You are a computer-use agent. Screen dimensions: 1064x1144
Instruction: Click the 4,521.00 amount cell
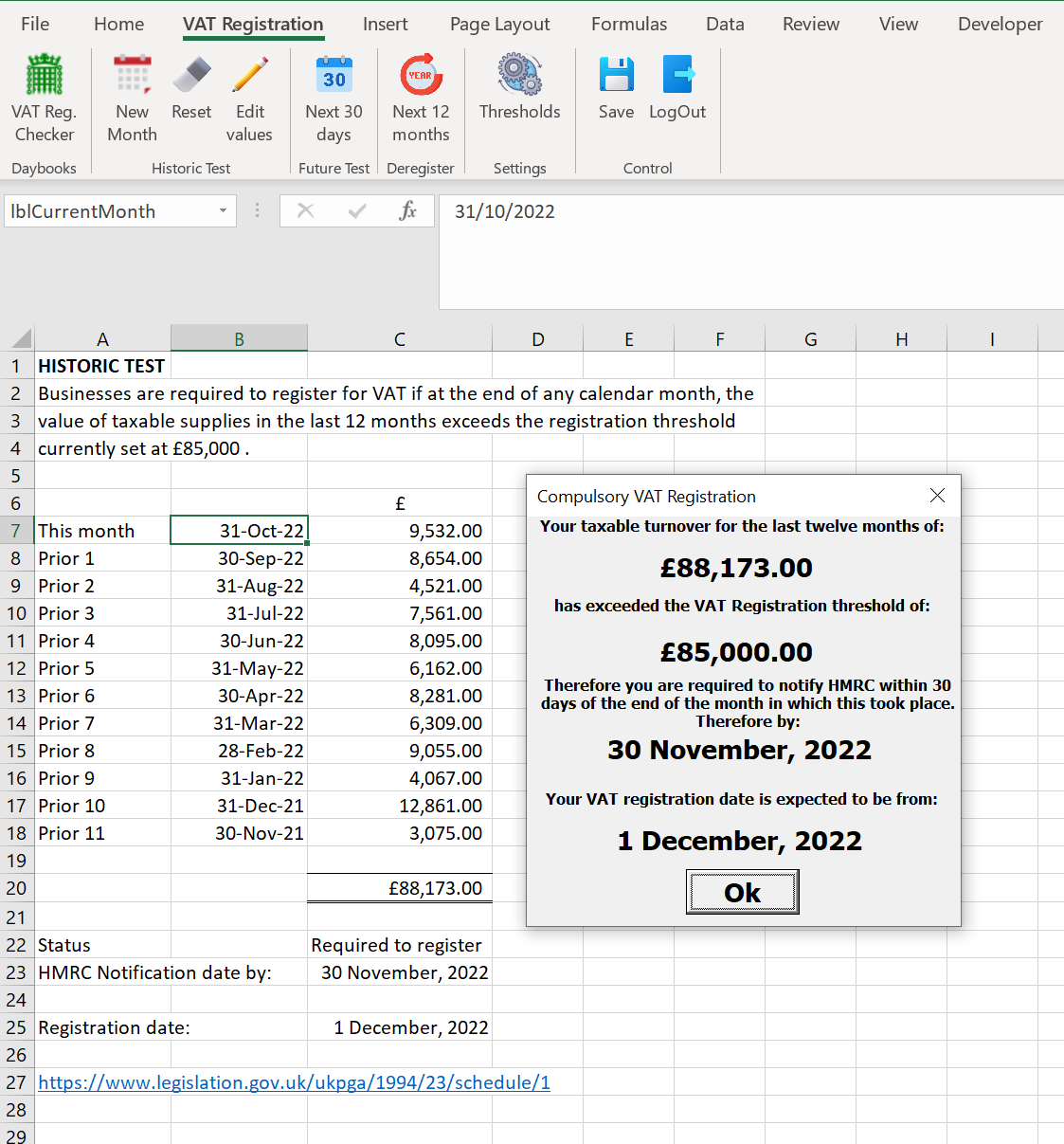400,586
